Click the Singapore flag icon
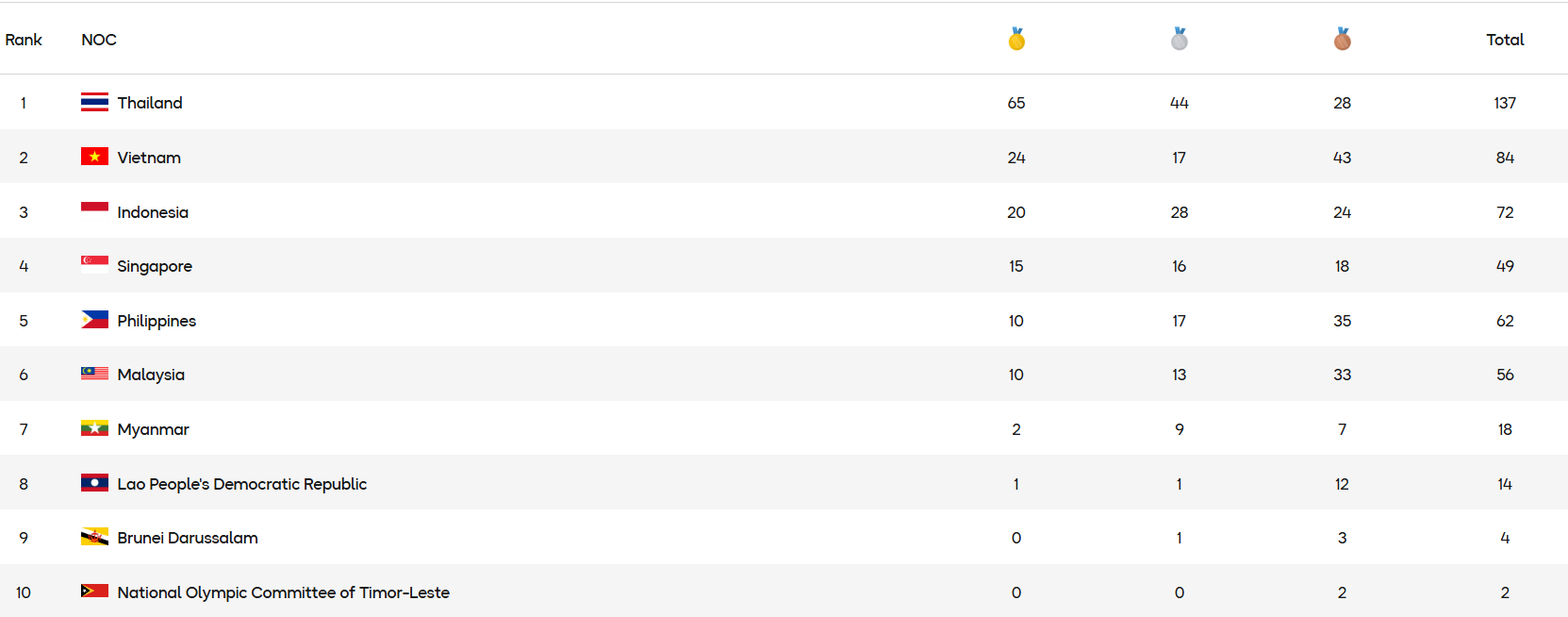Viewport: 1568px width, 617px height. [x=94, y=265]
